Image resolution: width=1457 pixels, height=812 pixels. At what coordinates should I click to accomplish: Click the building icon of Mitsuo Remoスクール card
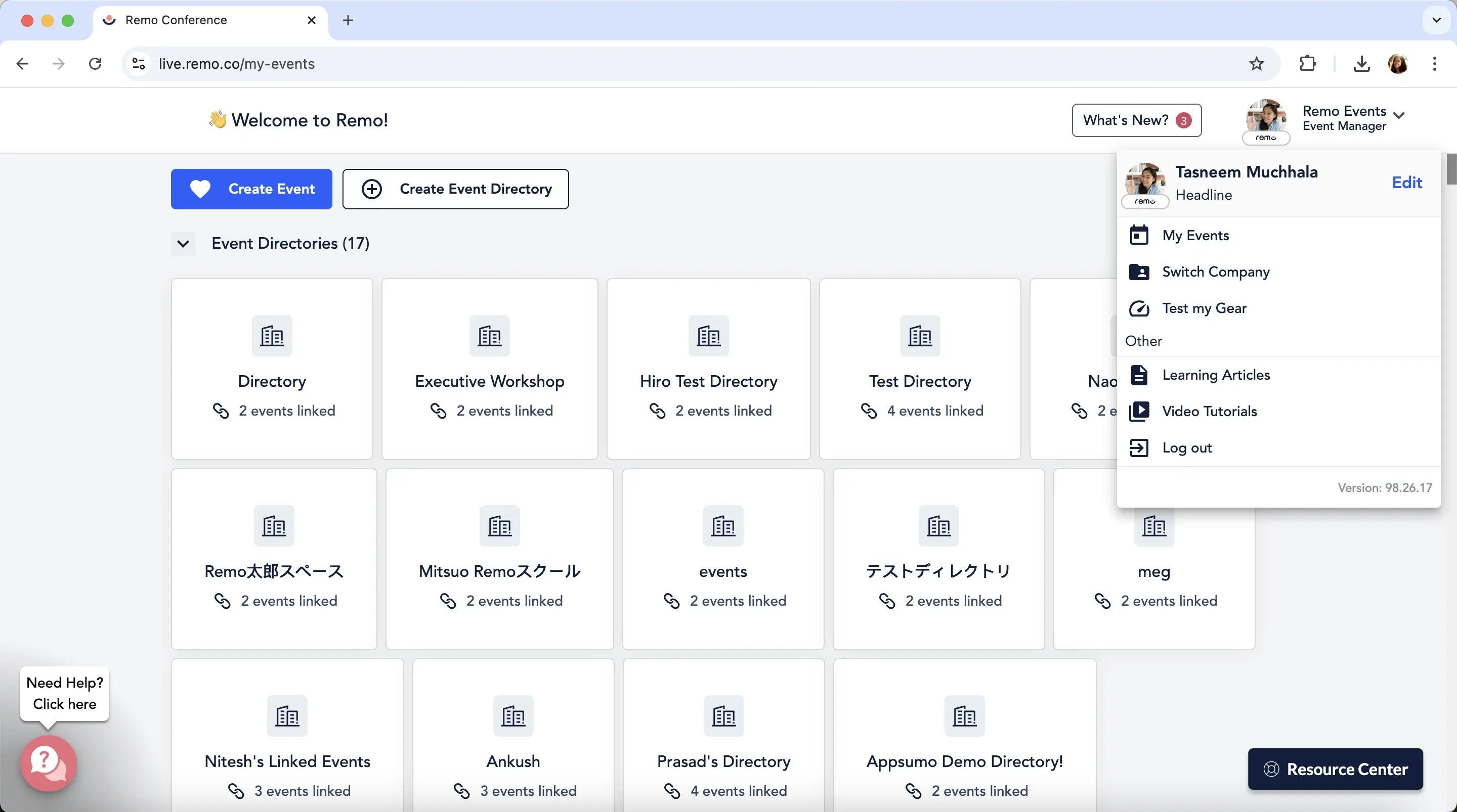500,526
